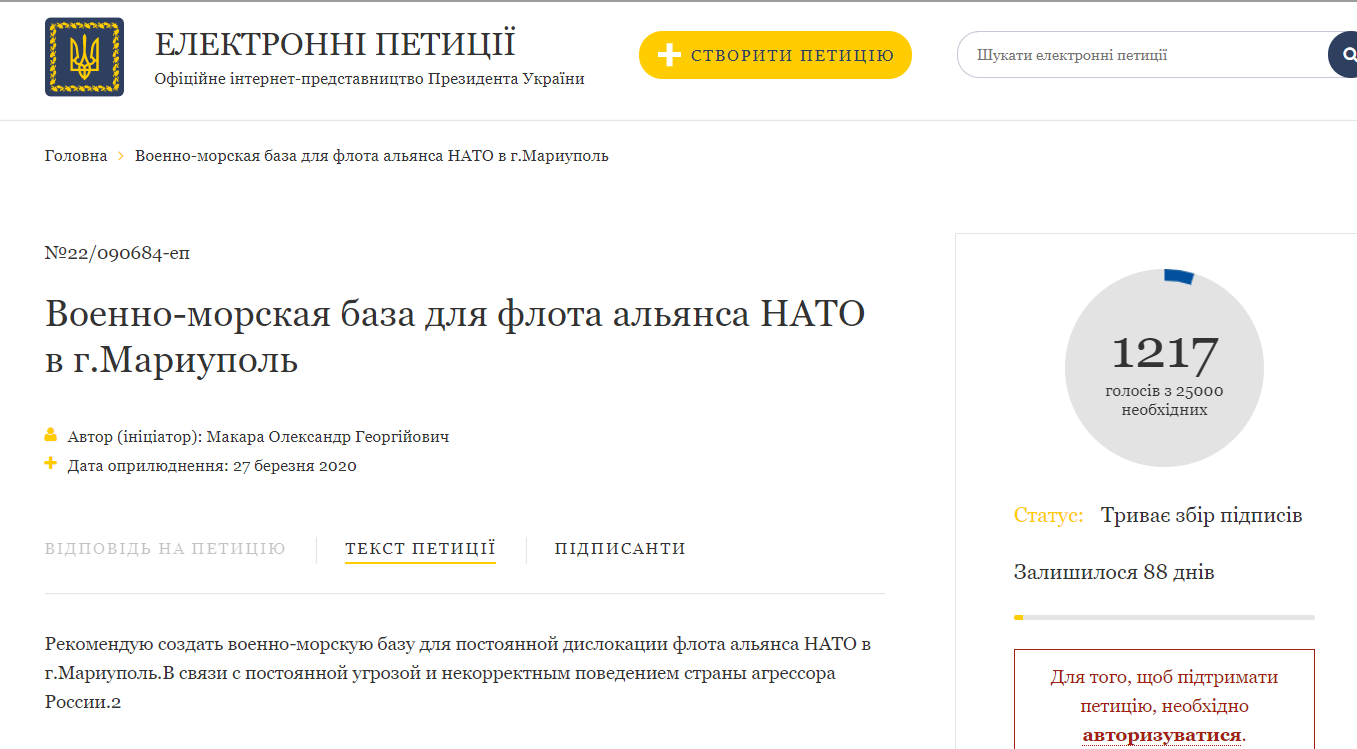Image resolution: width=1357 pixels, height=749 pixels.
Task: Open the Підписанти tab
Action: [x=620, y=549]
